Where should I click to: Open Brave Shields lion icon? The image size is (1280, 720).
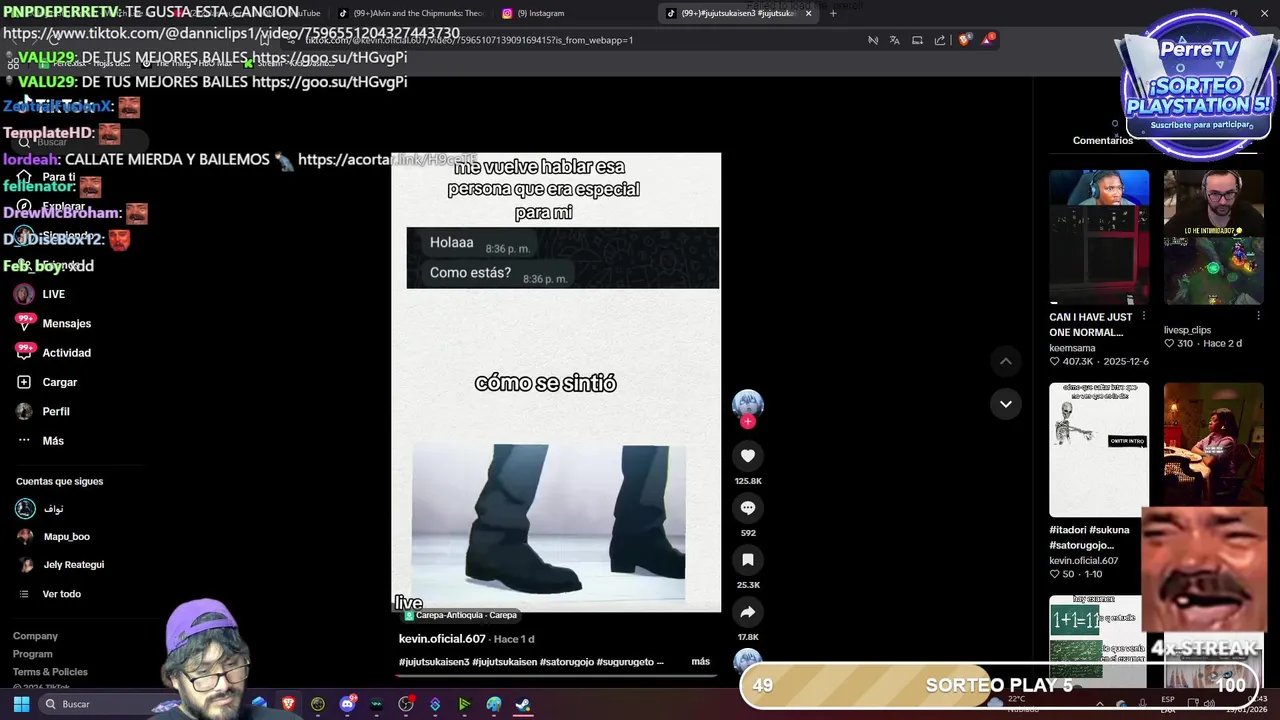(964, 40)
